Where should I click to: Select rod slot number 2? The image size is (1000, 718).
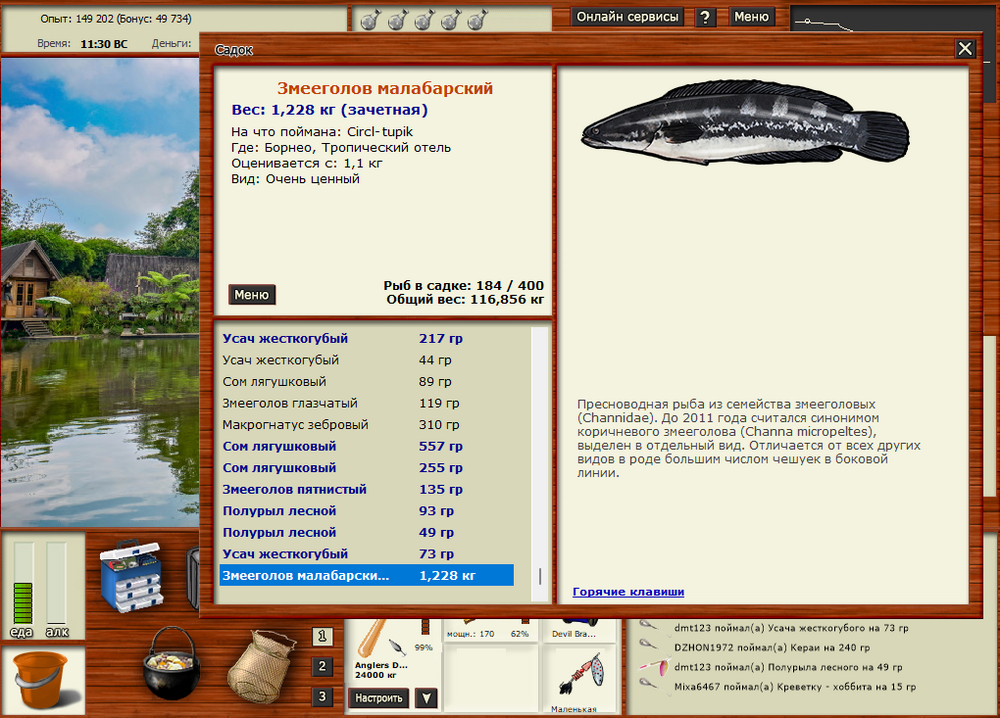[323, 664]
